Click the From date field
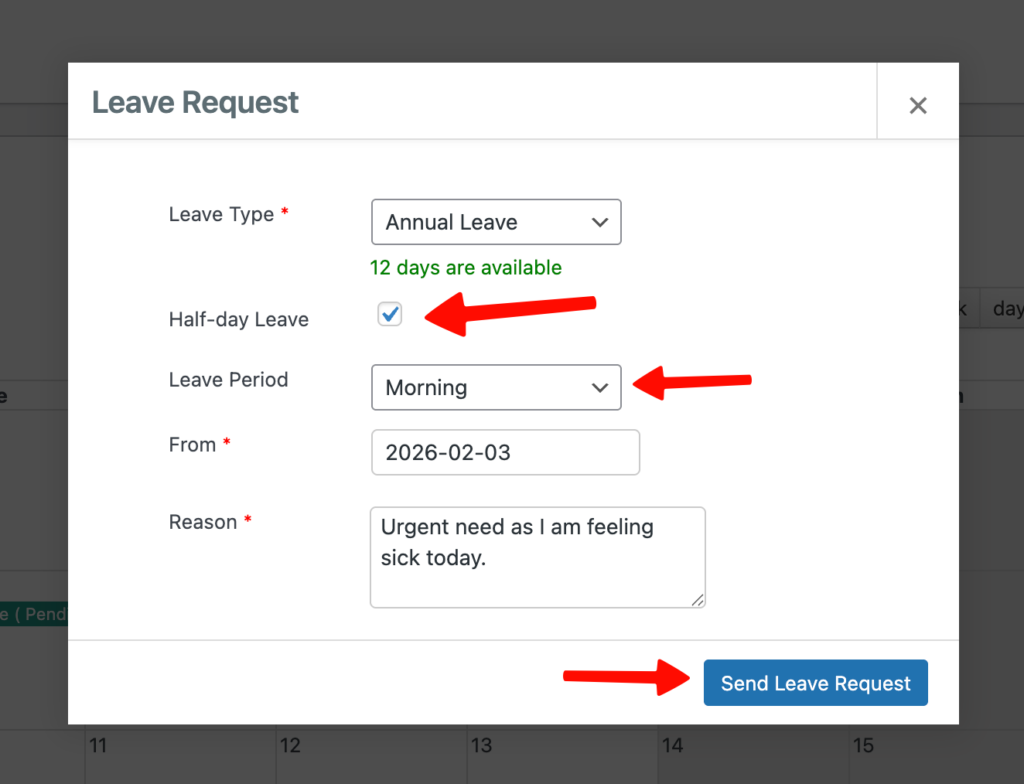Viewport: 1024px width, 784px height. (x=505, y=452)
